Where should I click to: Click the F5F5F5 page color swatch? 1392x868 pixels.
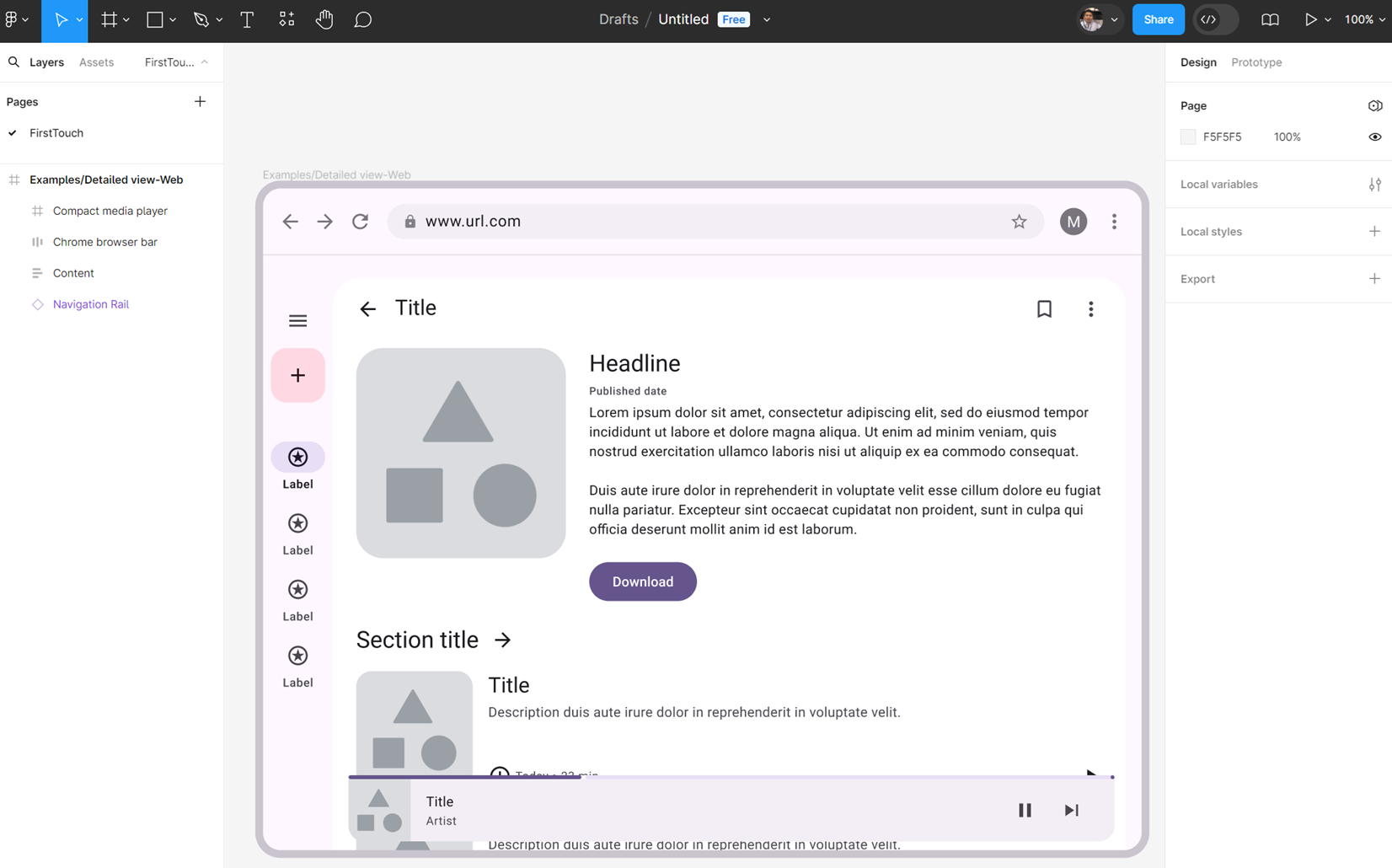coord(1188,137)
